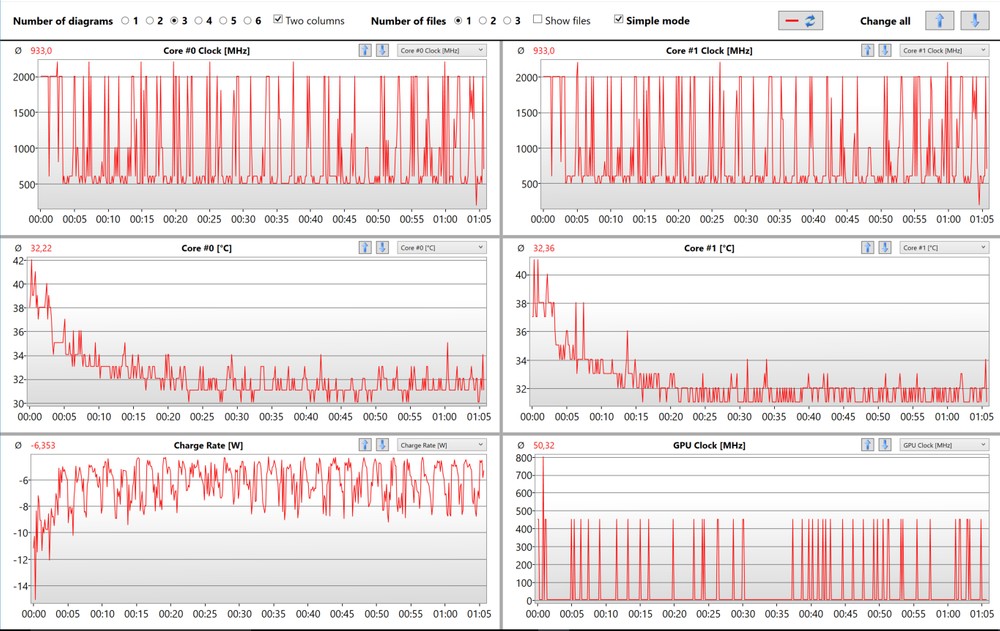Click the Change all up arrow button

939,20
